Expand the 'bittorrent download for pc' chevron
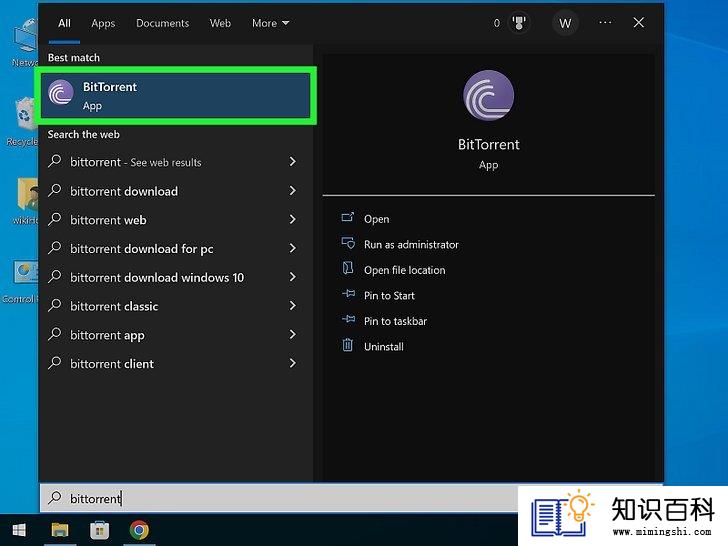Screen dimensions: 728x546 click(292, 248)
